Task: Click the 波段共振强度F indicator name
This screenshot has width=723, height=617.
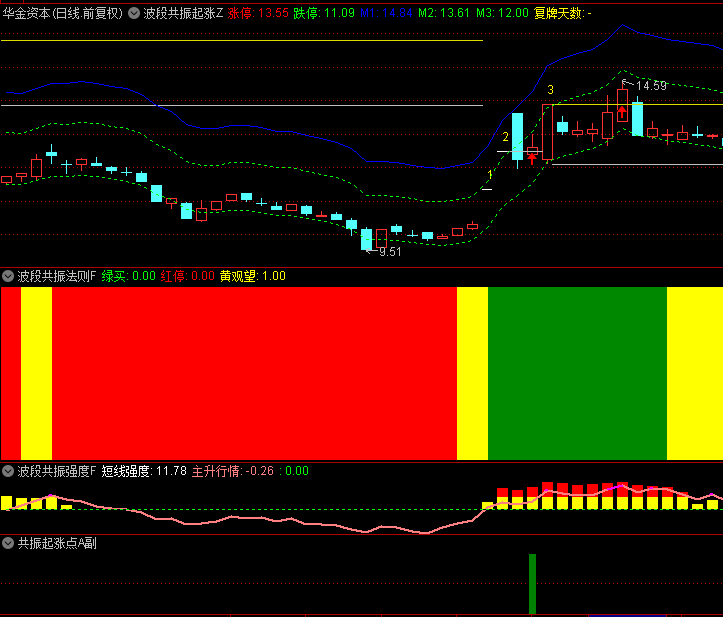Action: (56, 471)
